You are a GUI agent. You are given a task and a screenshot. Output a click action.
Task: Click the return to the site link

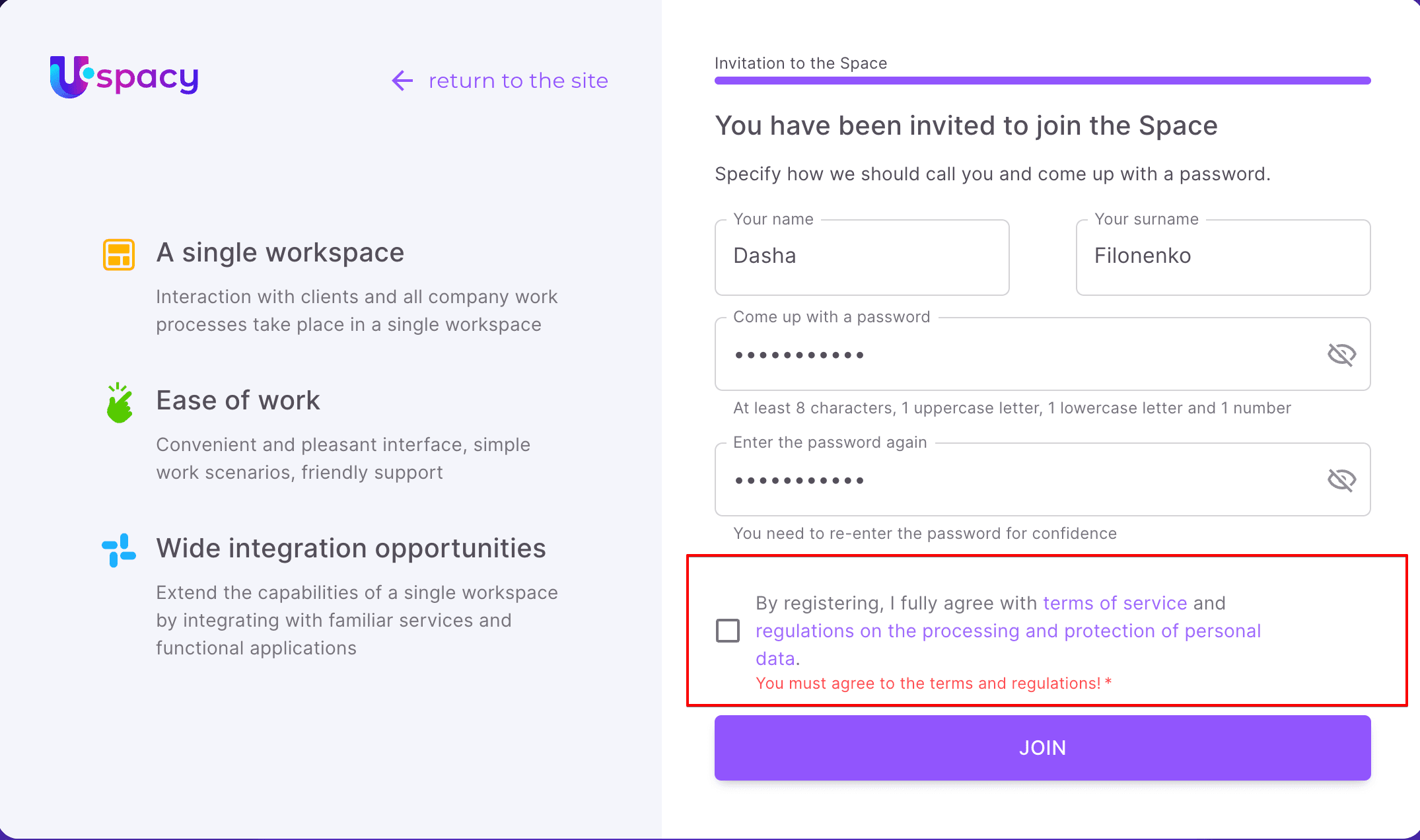pyautogui.click(x=518, y=81)
